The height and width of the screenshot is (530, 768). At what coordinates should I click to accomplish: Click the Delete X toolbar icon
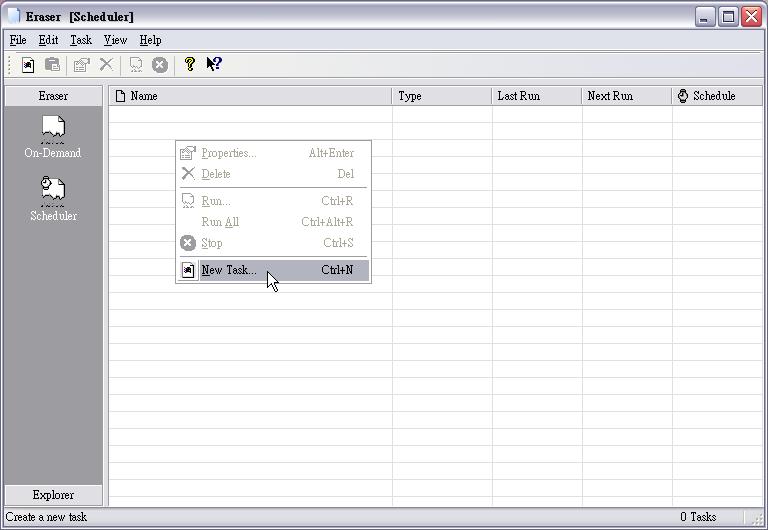pos(106,65)
